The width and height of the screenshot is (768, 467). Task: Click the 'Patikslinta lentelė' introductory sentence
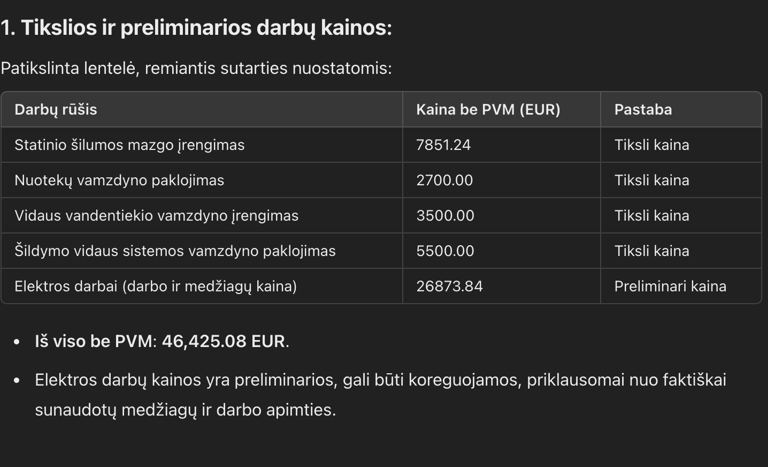(x=196, y=68)
